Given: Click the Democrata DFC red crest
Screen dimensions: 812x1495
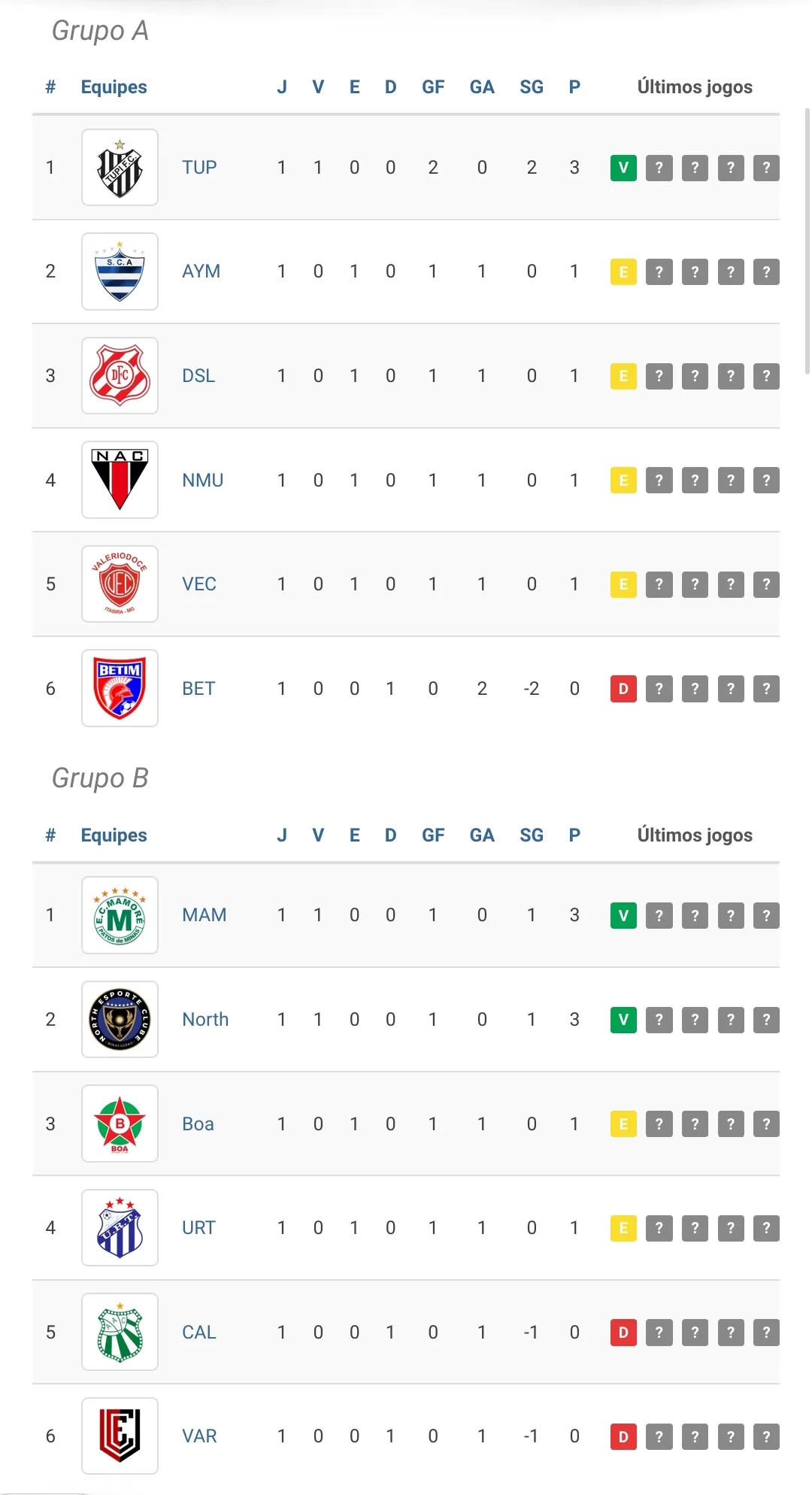Looking at the screenshot, I should (x=120, y=375).
